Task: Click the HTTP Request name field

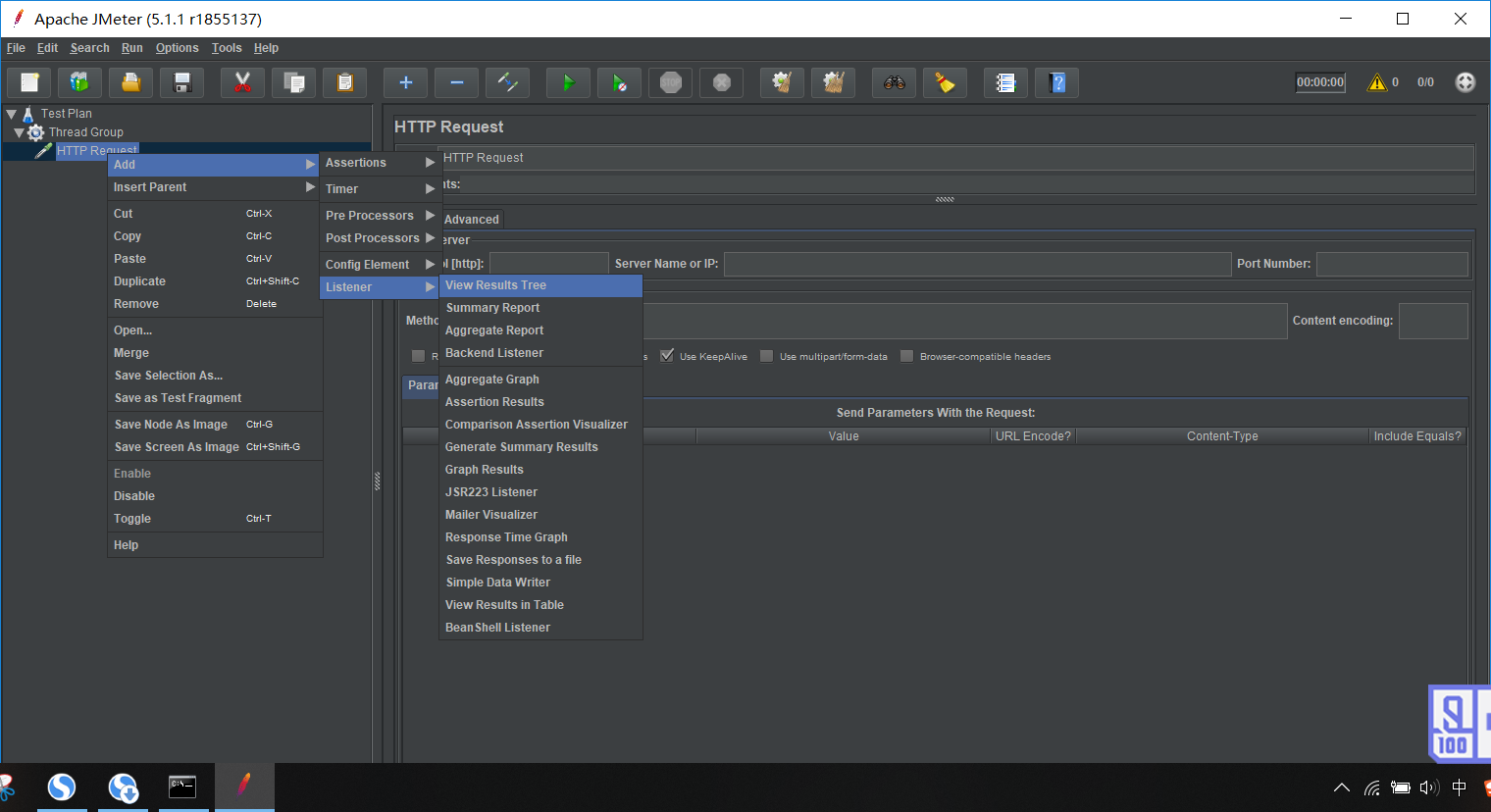Action: (x=957, y=158)
